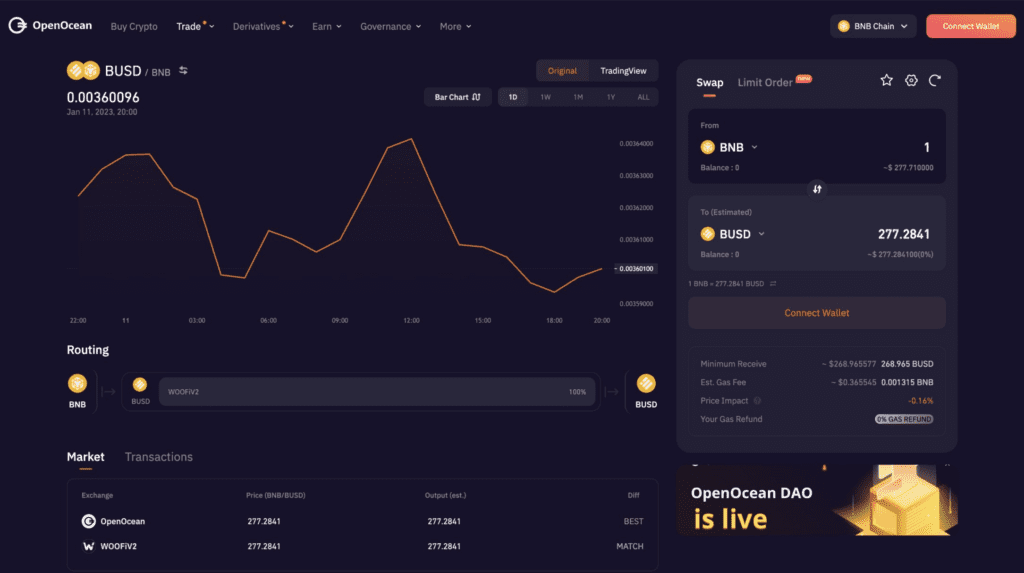Click Connect Wallet in top bar

(970, 26)
